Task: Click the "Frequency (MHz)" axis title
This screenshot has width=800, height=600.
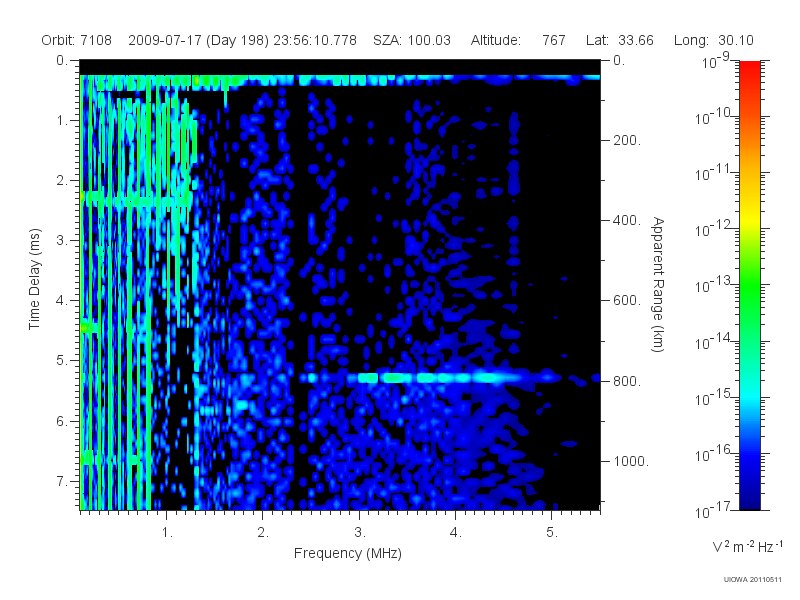Action: pos(348,553)
